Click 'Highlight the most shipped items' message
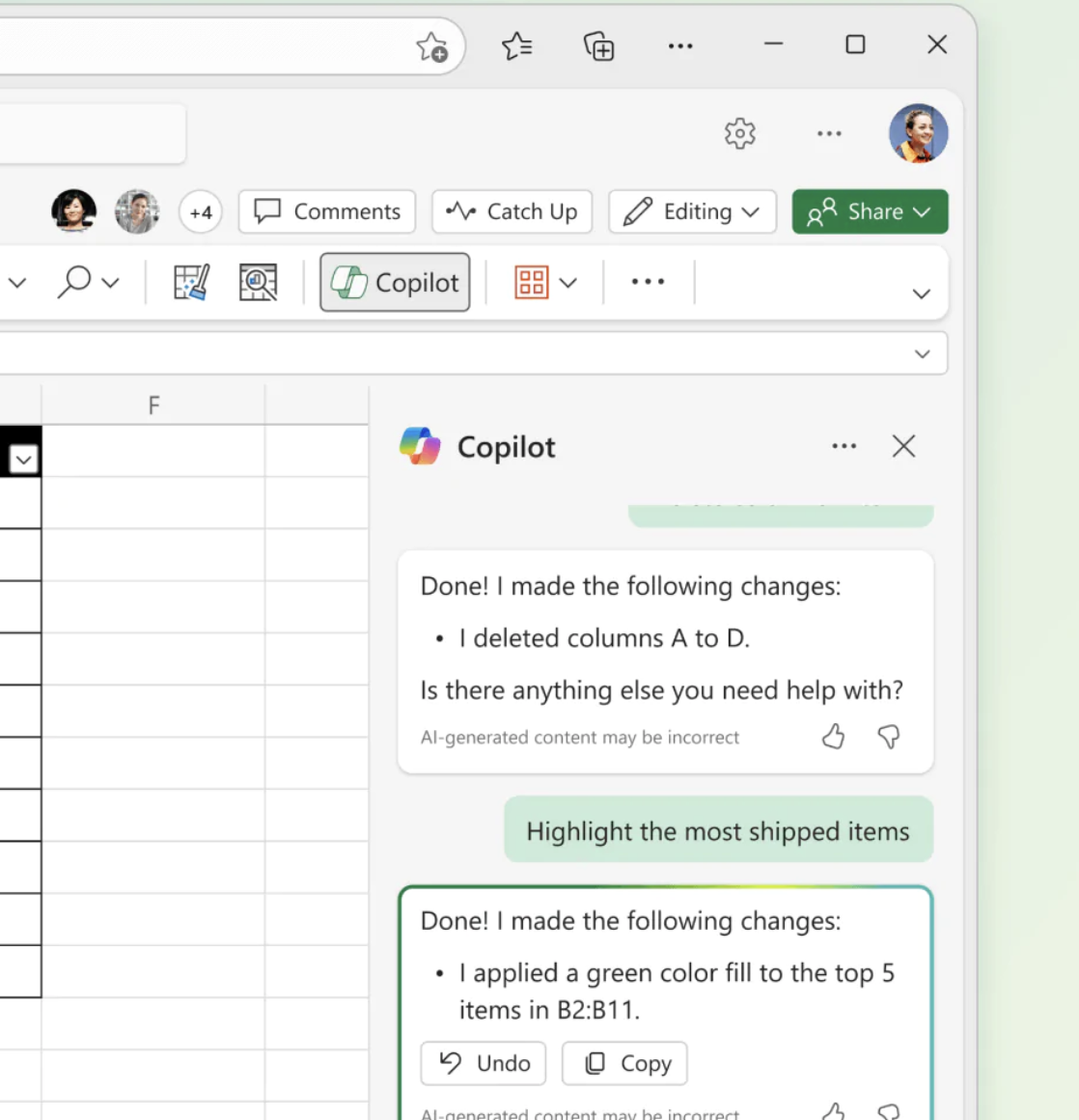1079x1120 pixels. (x=718, y=830)
